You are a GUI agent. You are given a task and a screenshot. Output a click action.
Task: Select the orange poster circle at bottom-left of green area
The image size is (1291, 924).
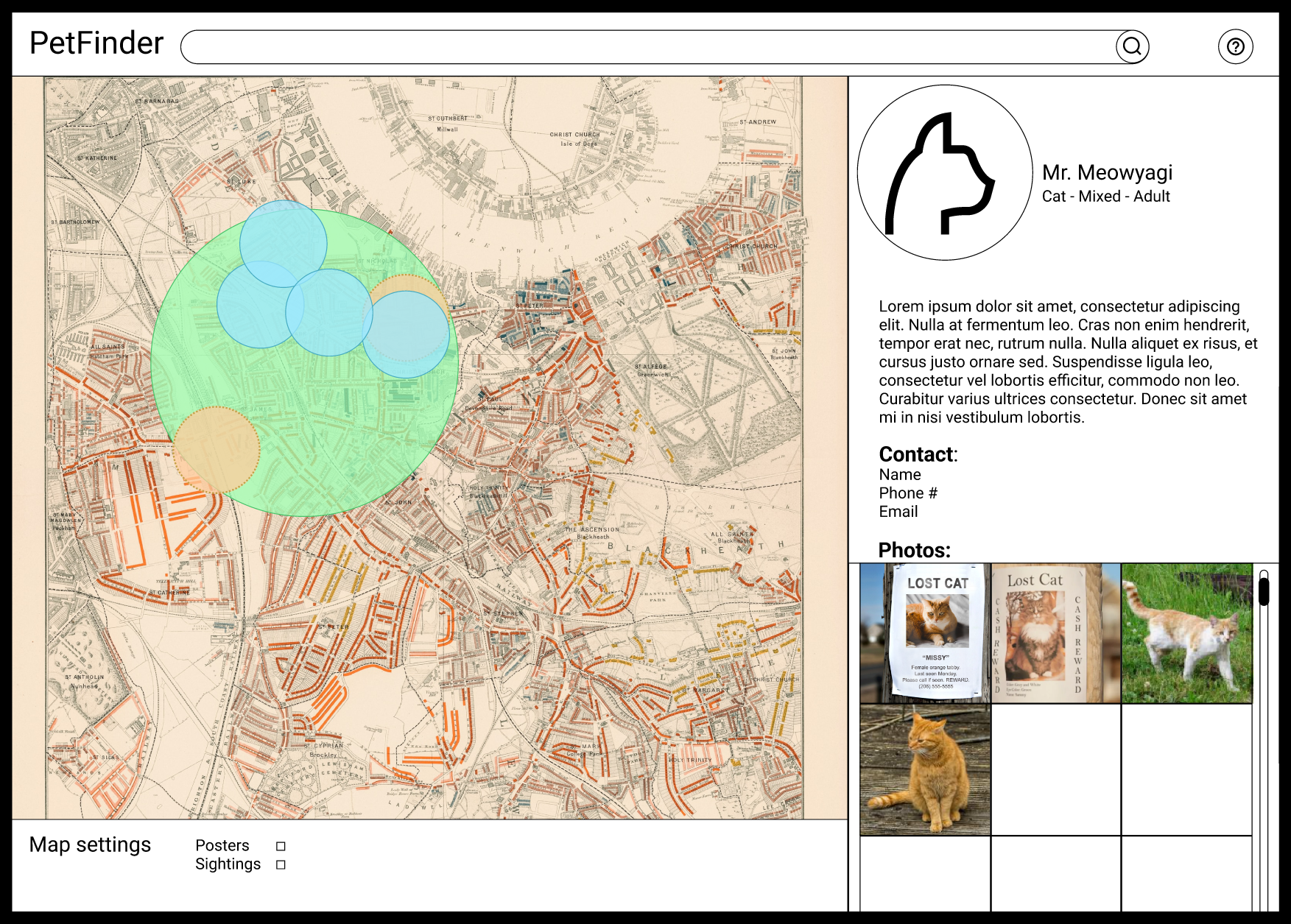tap(217, 450)
